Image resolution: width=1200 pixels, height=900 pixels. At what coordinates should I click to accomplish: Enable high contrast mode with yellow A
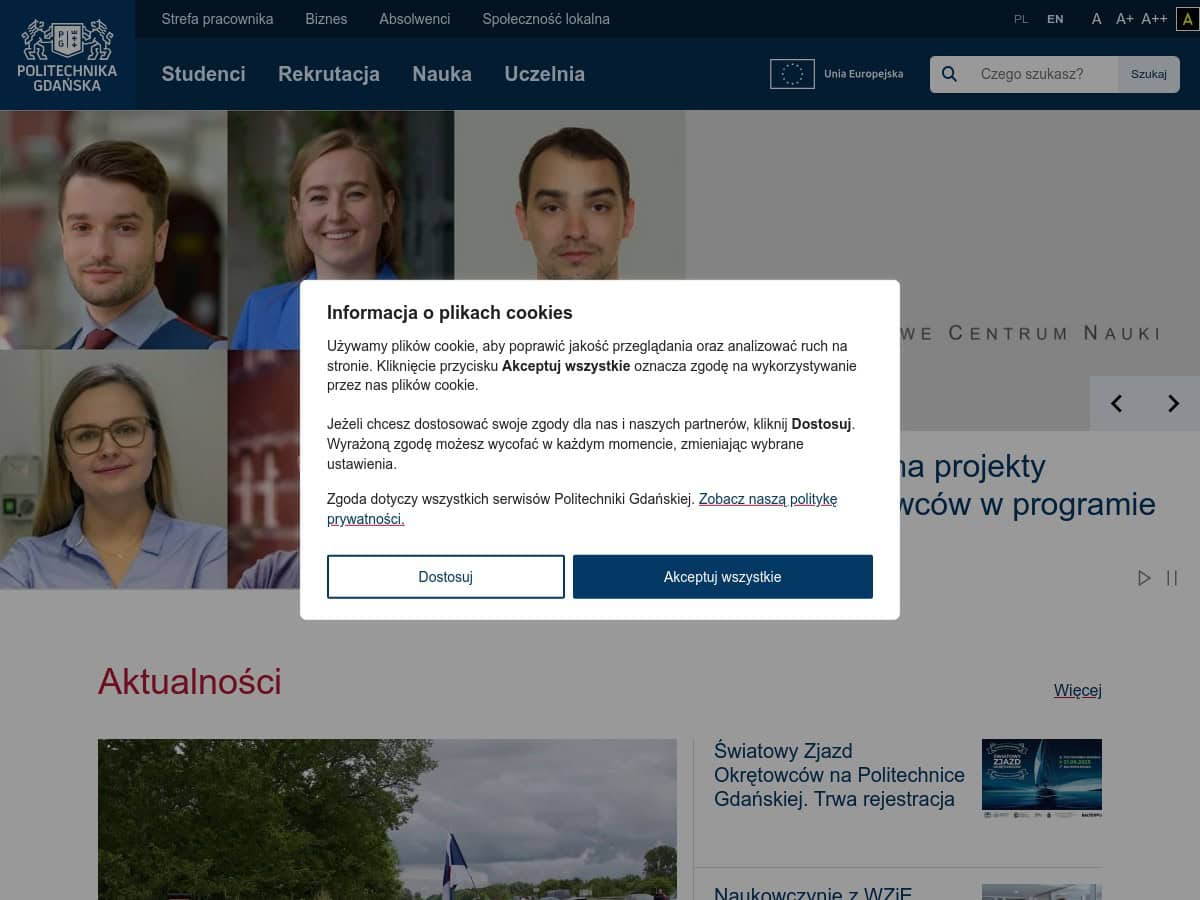point(1188,19)
